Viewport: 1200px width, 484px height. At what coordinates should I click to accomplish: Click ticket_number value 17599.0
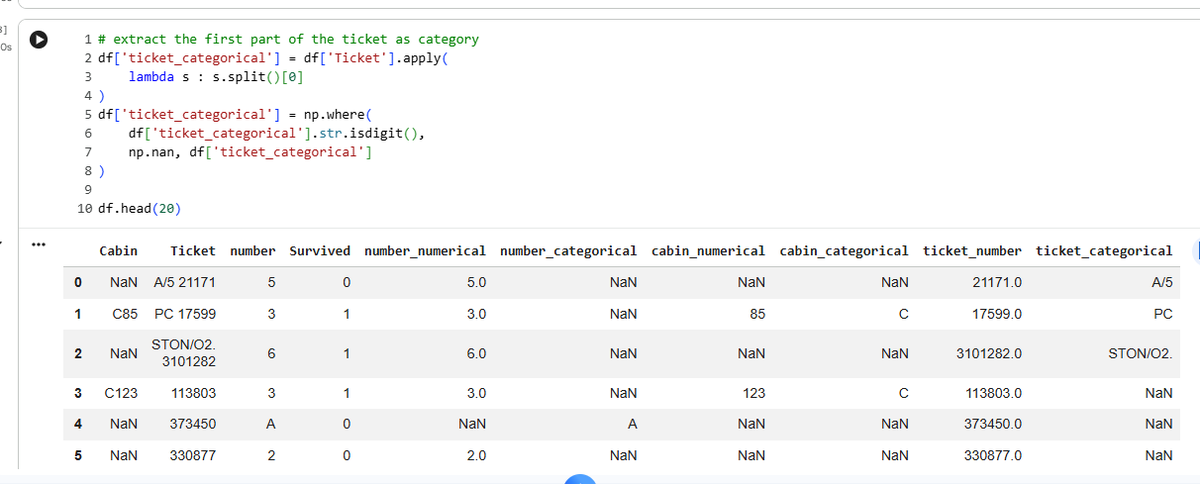coord(997,314)
